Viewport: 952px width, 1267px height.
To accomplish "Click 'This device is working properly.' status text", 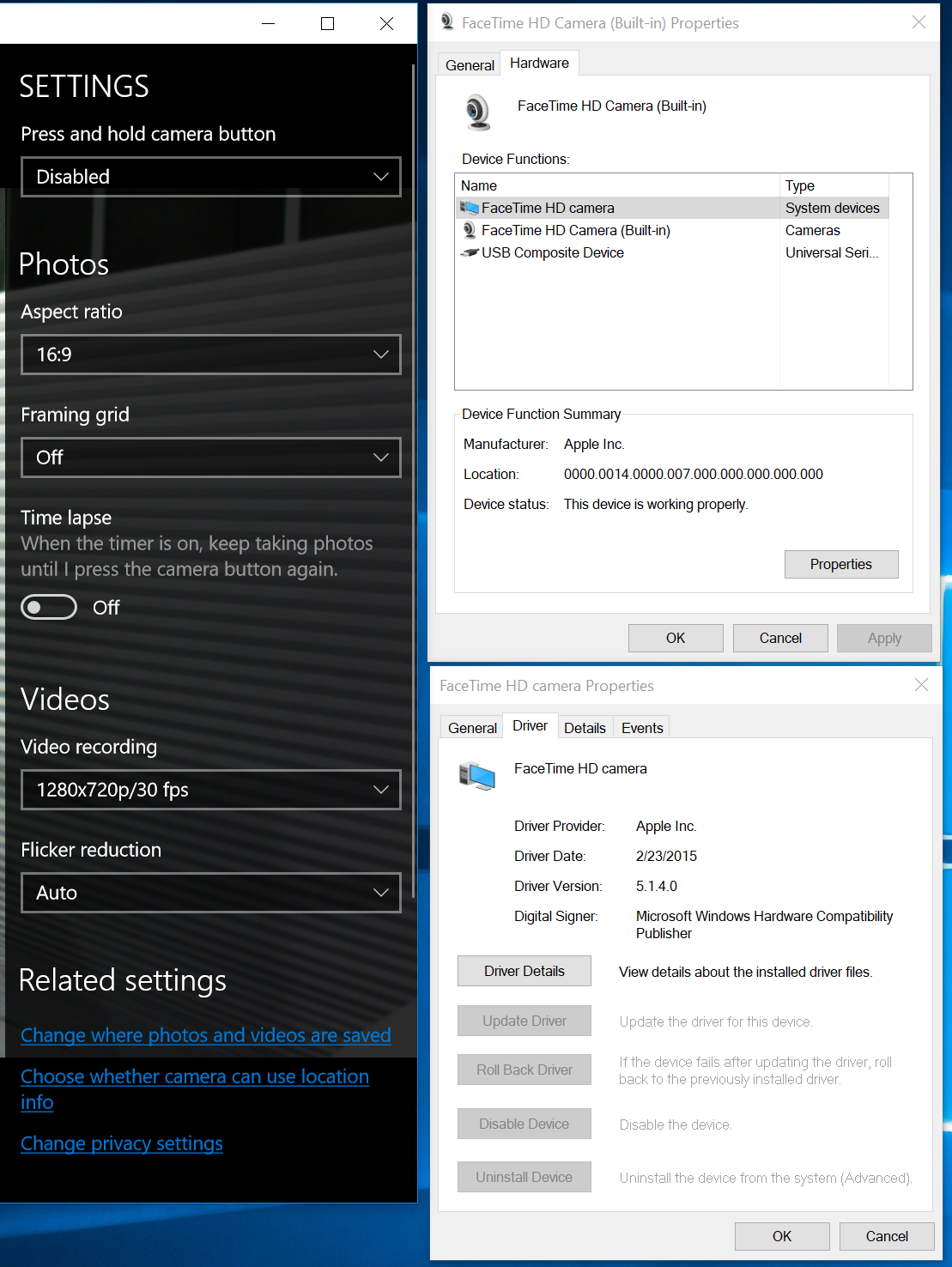I will click(x=656, y=504).
